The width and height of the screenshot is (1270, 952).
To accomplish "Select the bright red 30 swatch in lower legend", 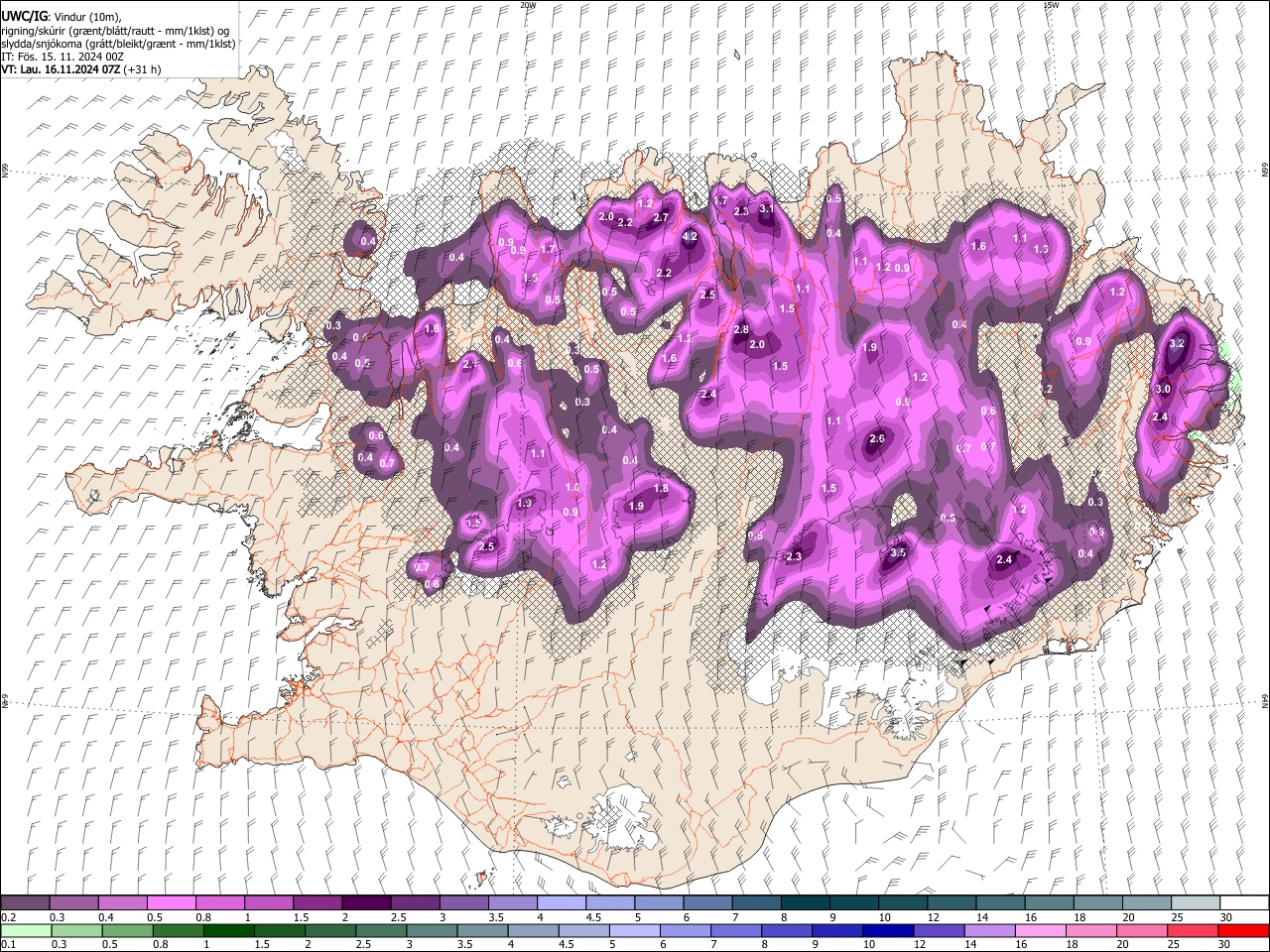I will click(x=1244, y=930).
